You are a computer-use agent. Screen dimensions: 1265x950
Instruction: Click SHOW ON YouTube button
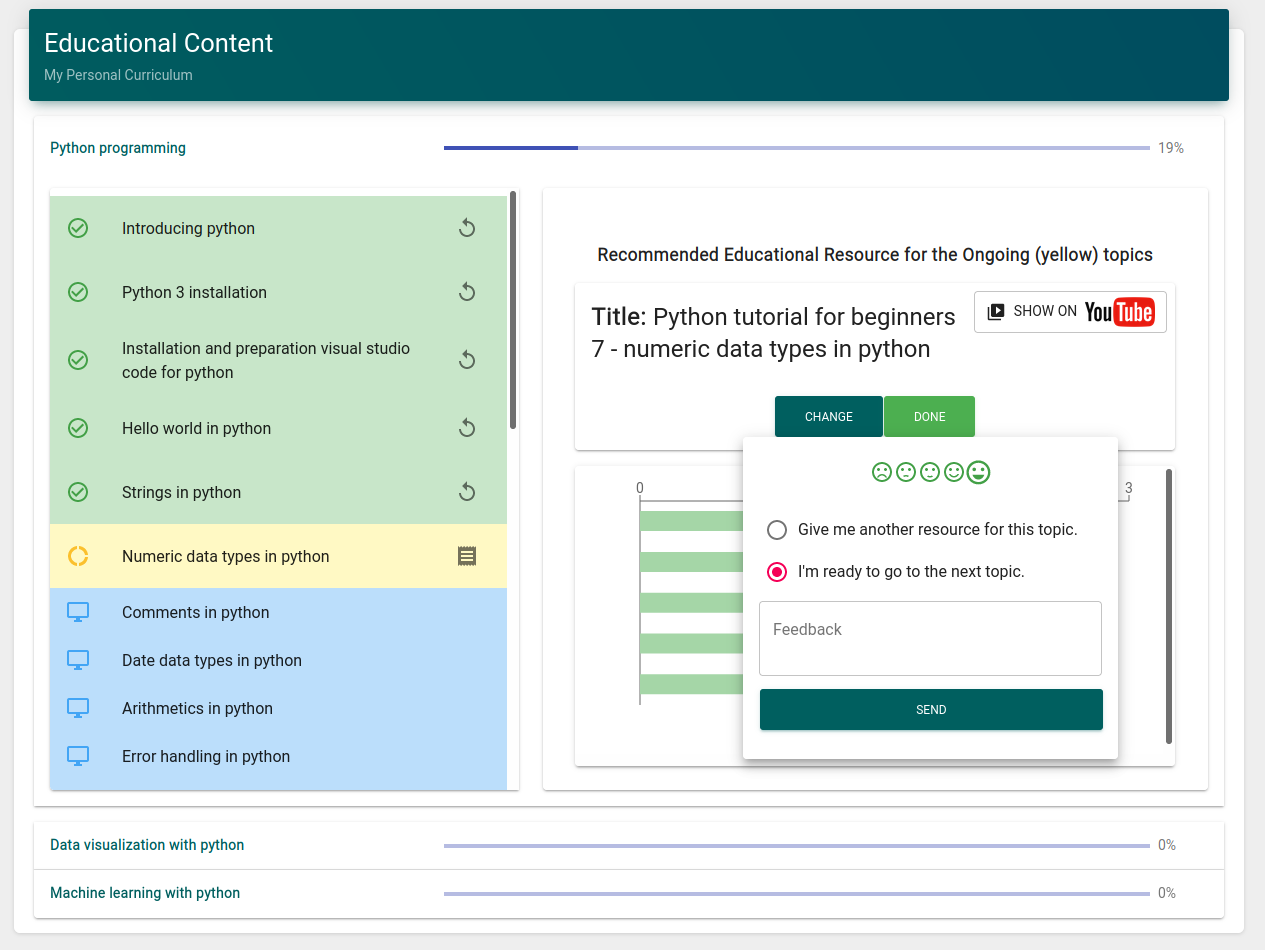click(1070, 312)
